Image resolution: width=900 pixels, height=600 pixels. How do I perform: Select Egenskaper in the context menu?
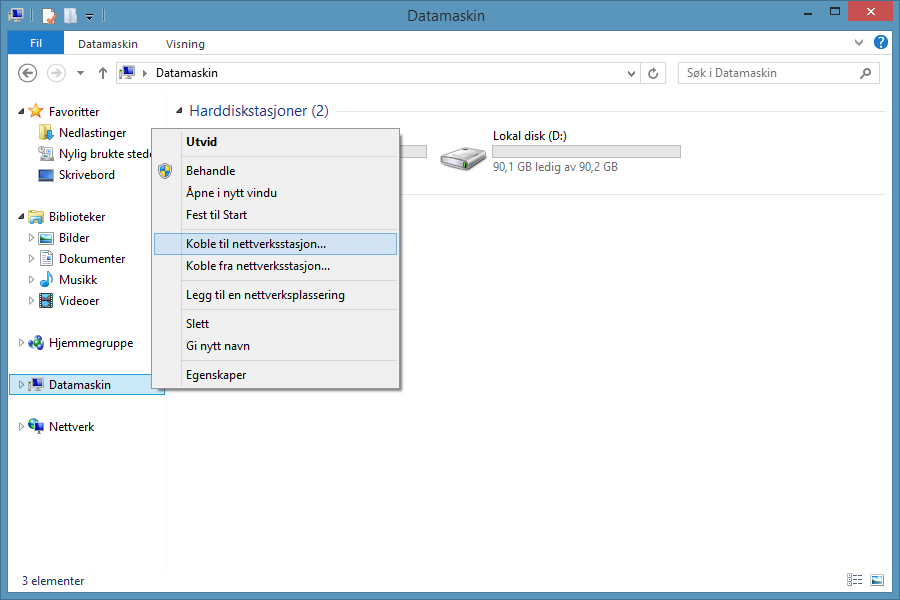coord(216,375)
